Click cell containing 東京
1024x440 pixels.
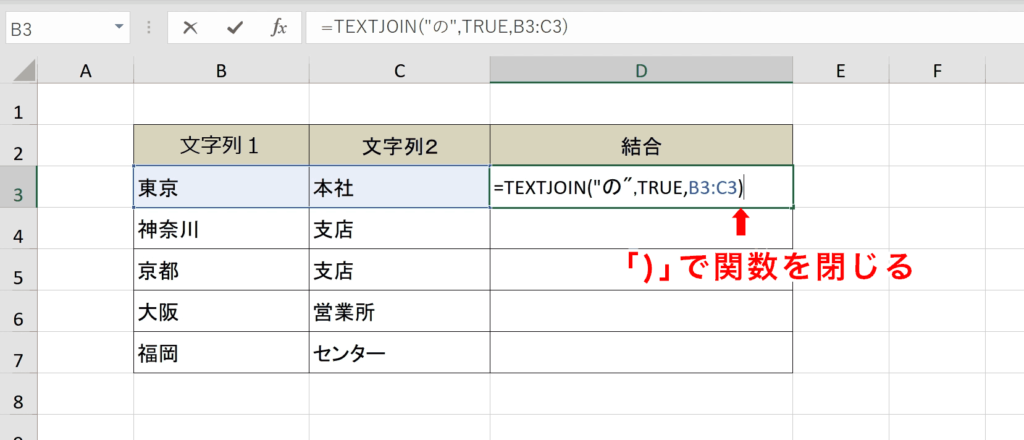coord(221,188)
